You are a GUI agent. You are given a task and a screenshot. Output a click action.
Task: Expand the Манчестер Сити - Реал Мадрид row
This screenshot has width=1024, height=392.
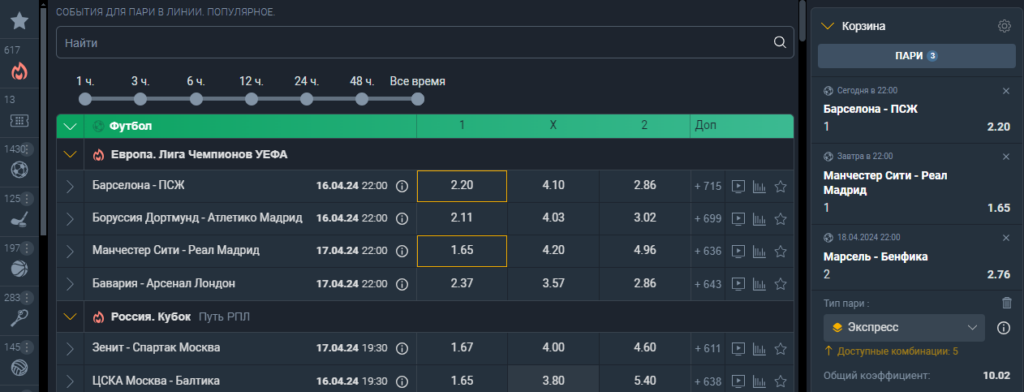(71, 251)
